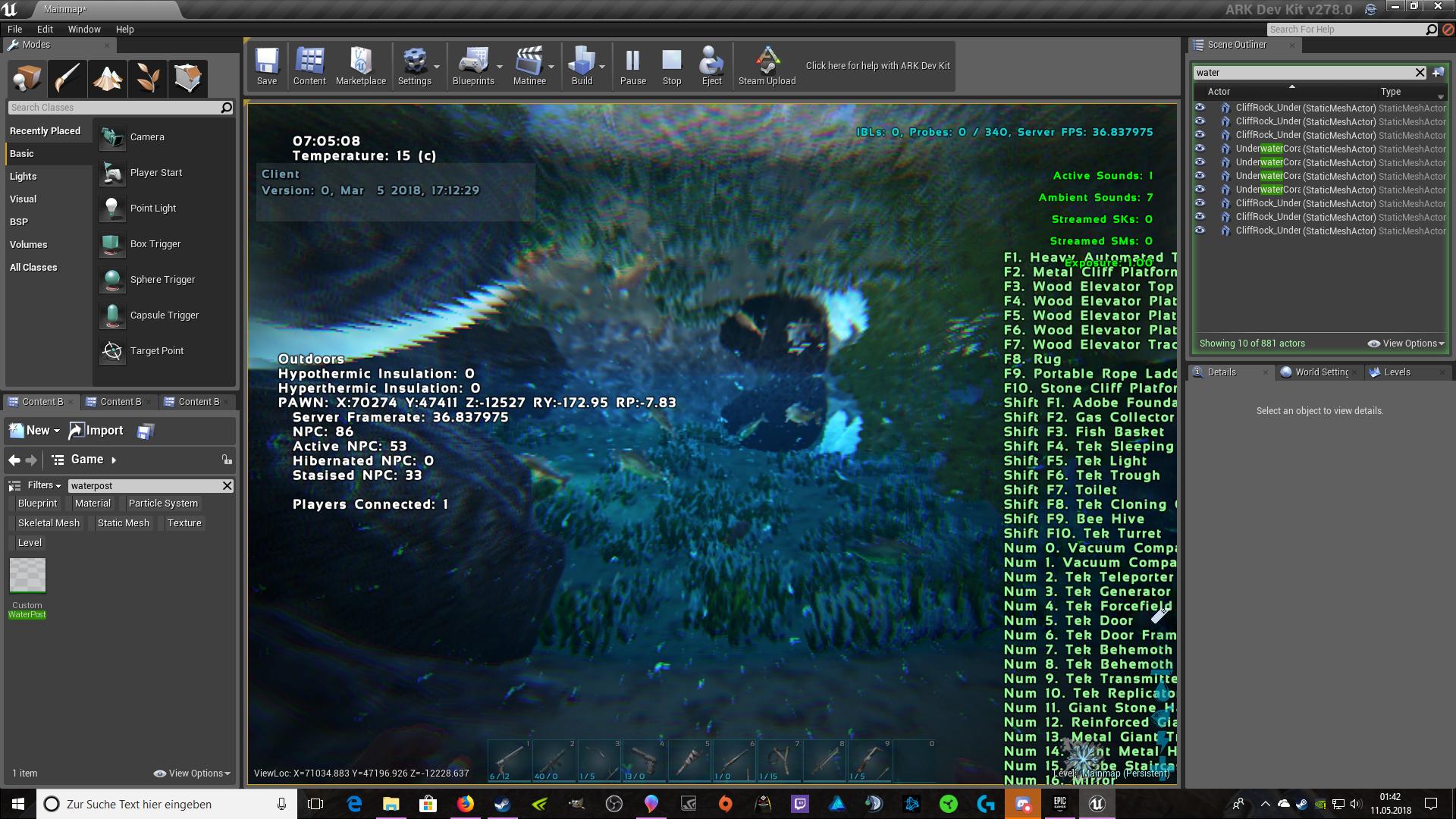Viewport: 1456px width, 819px height.
Task: Go forward in Content Browser history
Action: click(x=31, y=460)
